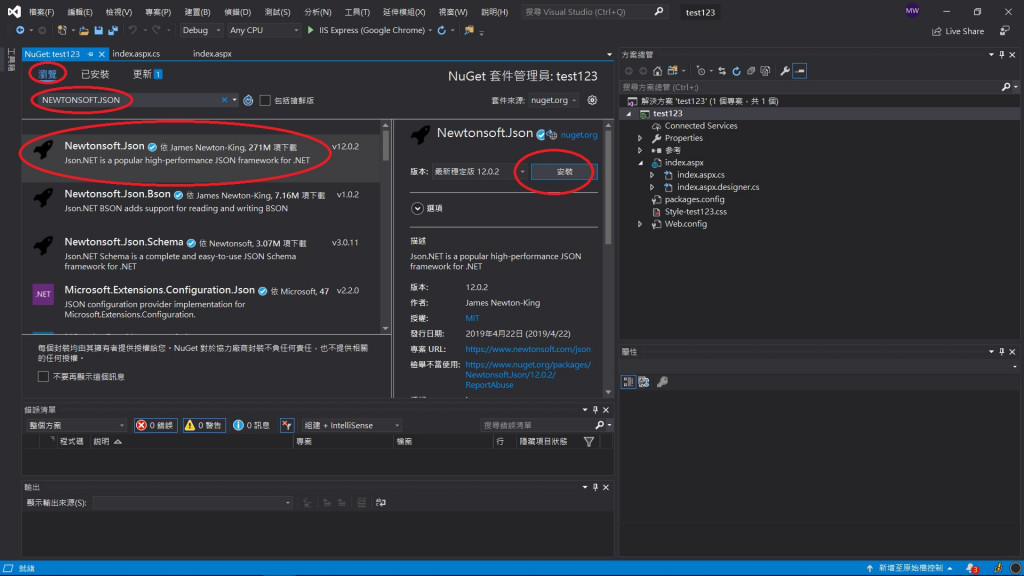Enable the include prerelease checkbox

pyautogui.click(x=264, y=100)
